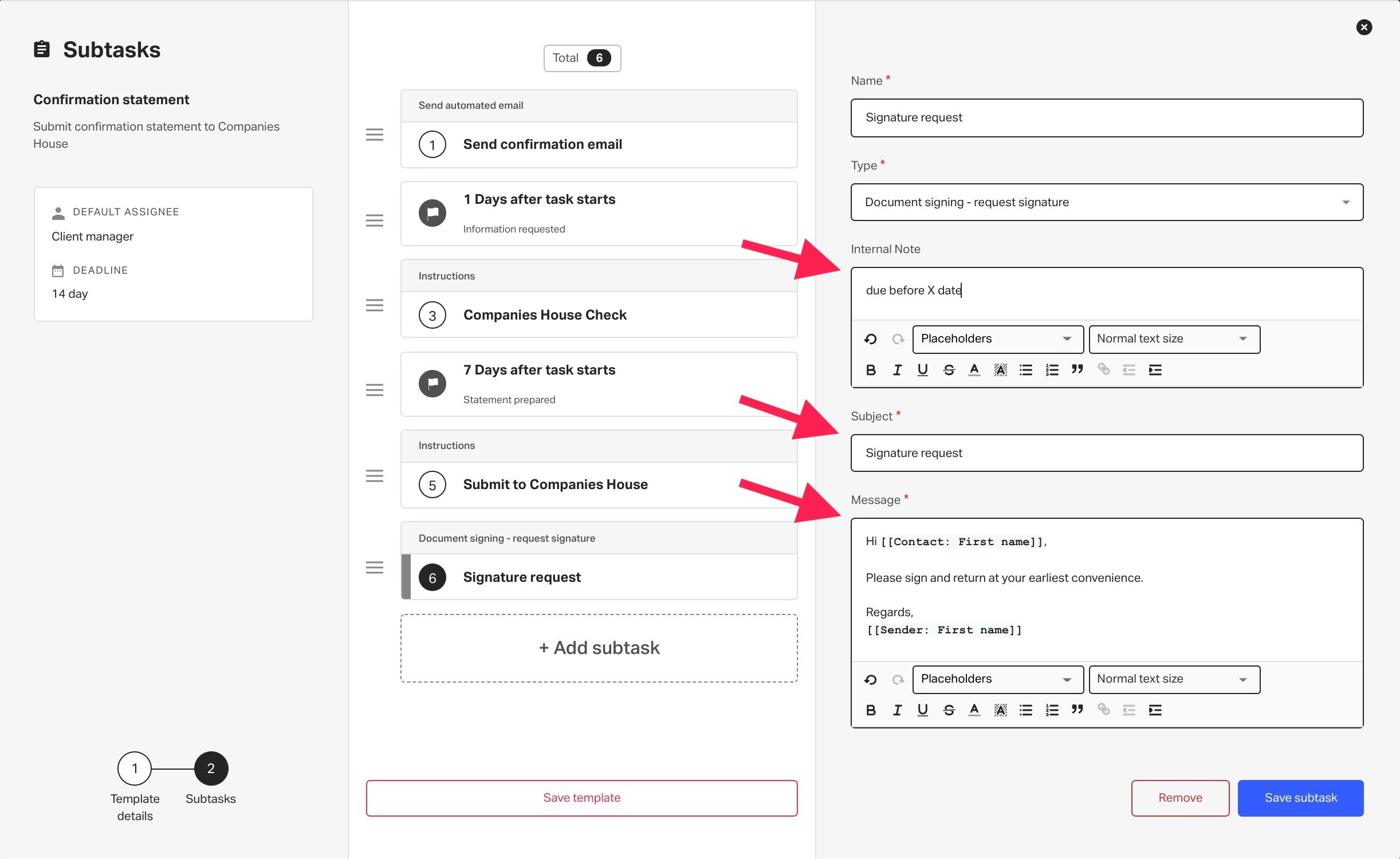
Task: Click Save template button
Action: pos(581,798)
